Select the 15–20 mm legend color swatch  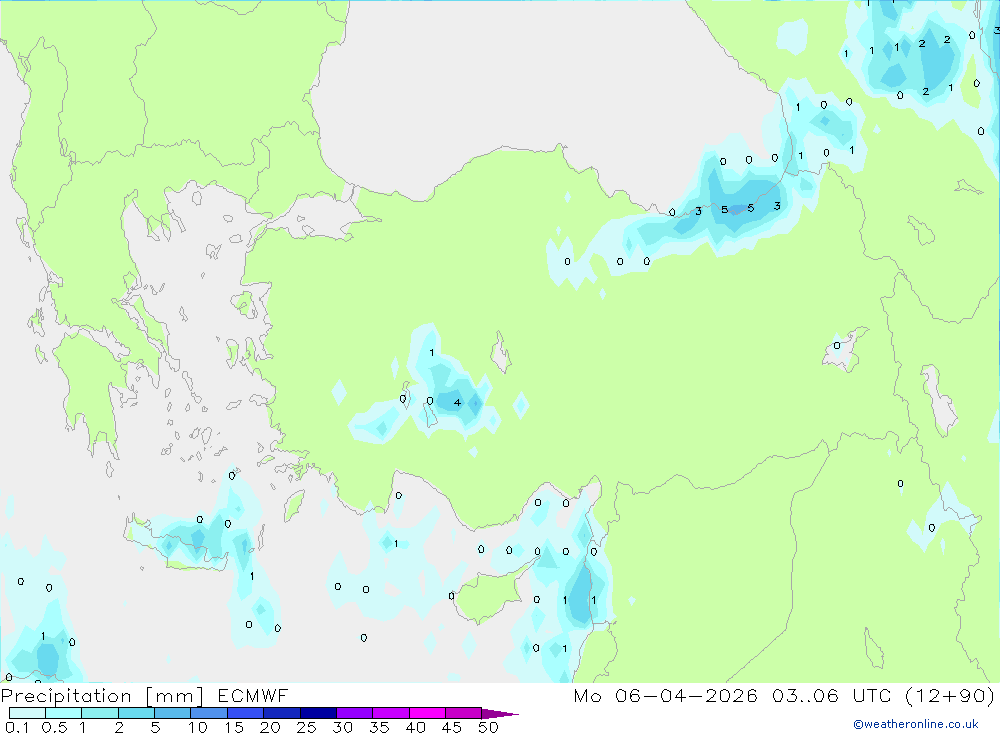point(246,713)
